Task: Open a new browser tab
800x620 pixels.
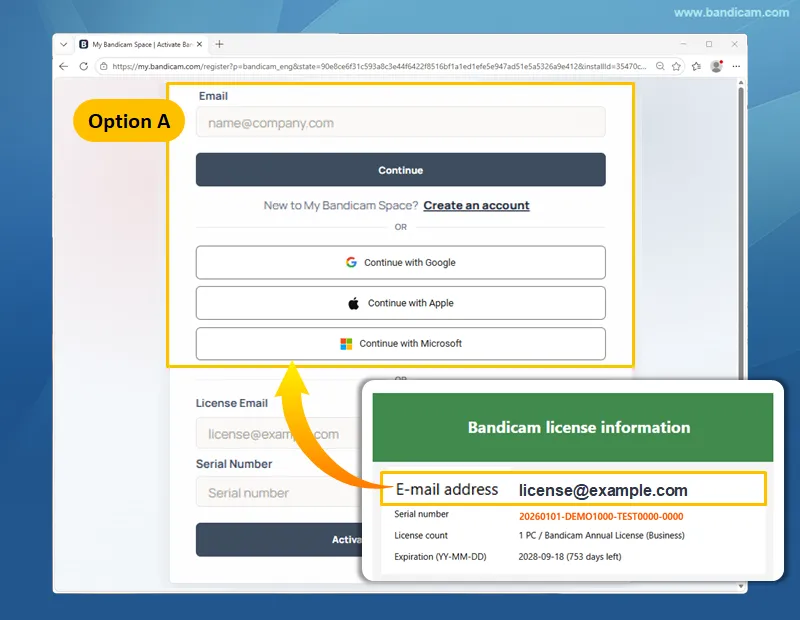Action: point(219,44)
